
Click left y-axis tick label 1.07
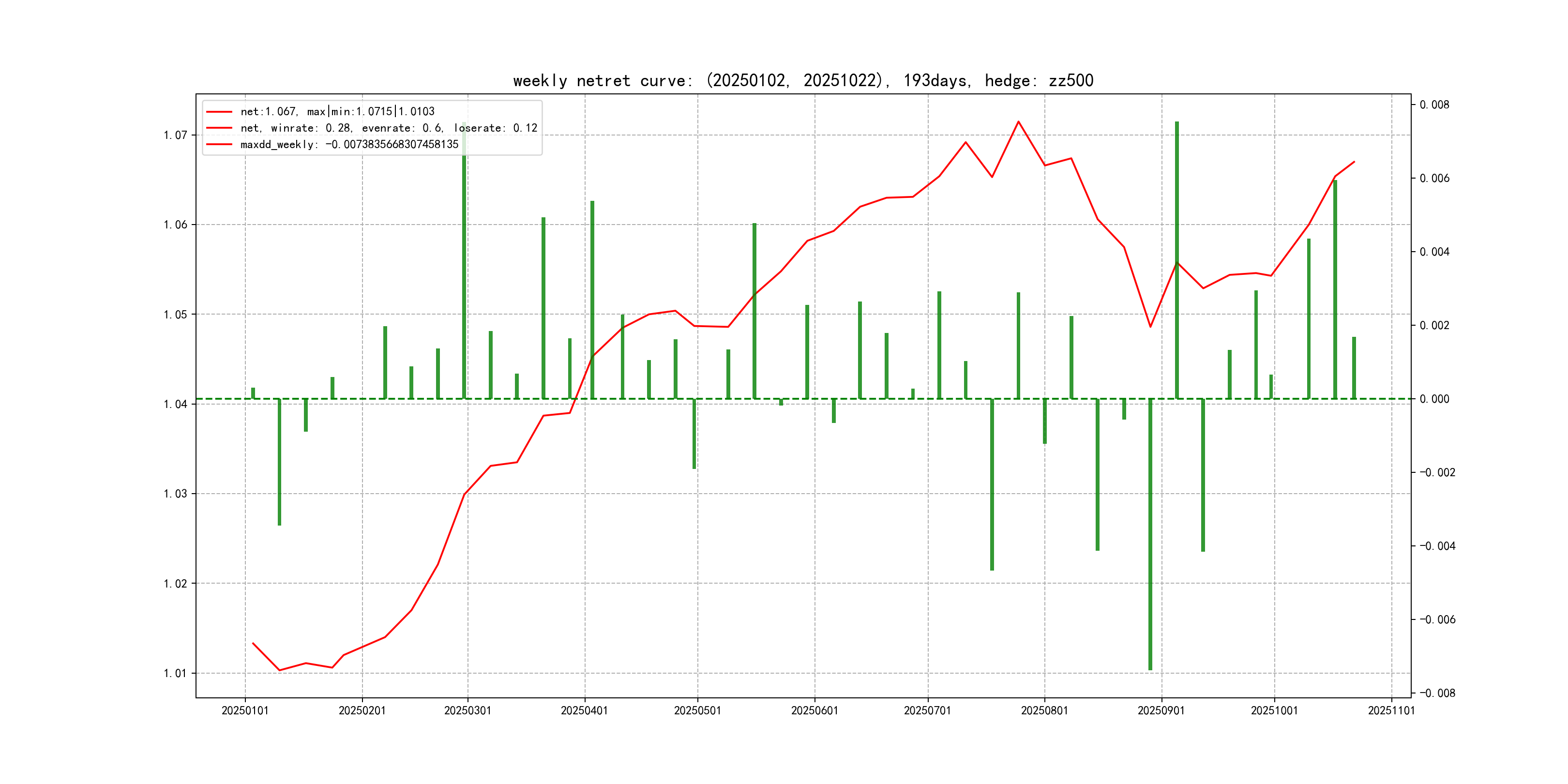175,135
